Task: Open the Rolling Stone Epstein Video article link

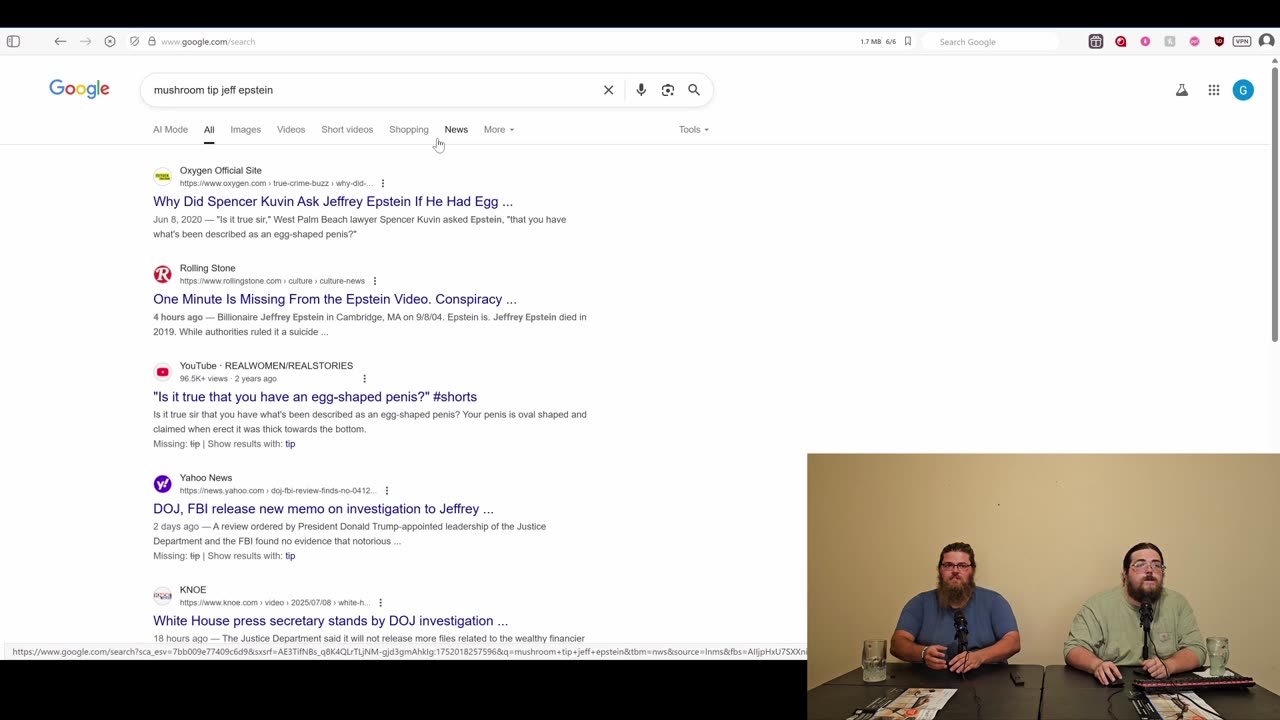Action: coord(335,299)
